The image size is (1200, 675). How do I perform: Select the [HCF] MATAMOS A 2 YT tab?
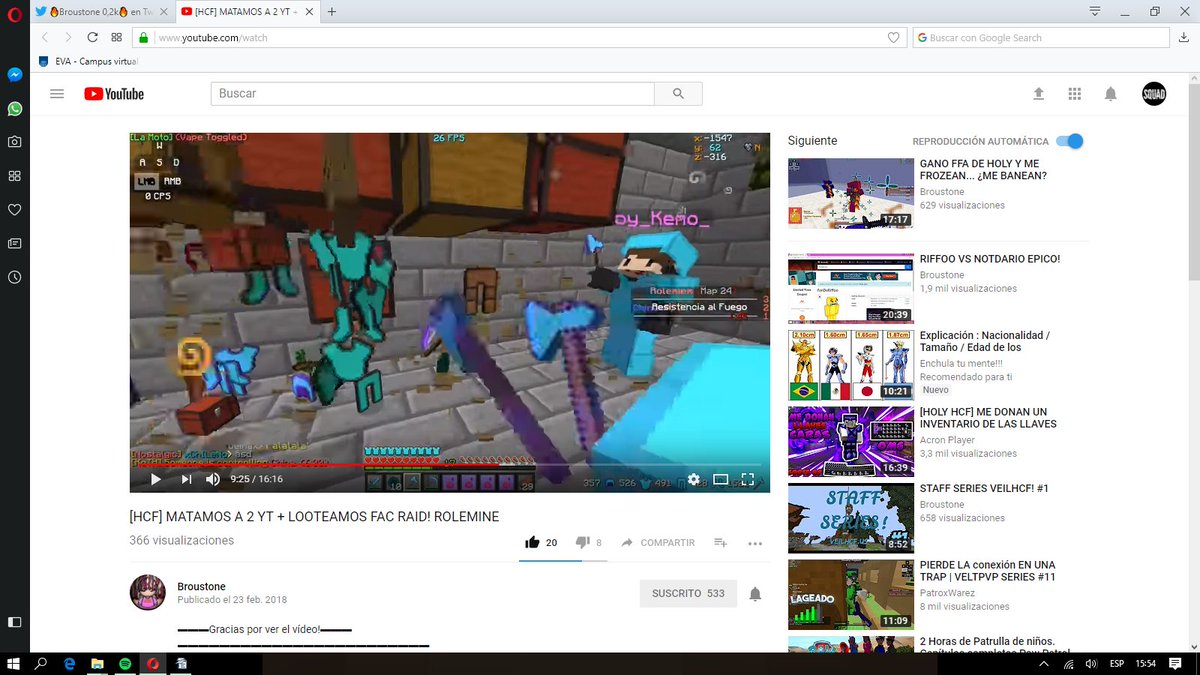pyautogui.click(x=247, y=12)
